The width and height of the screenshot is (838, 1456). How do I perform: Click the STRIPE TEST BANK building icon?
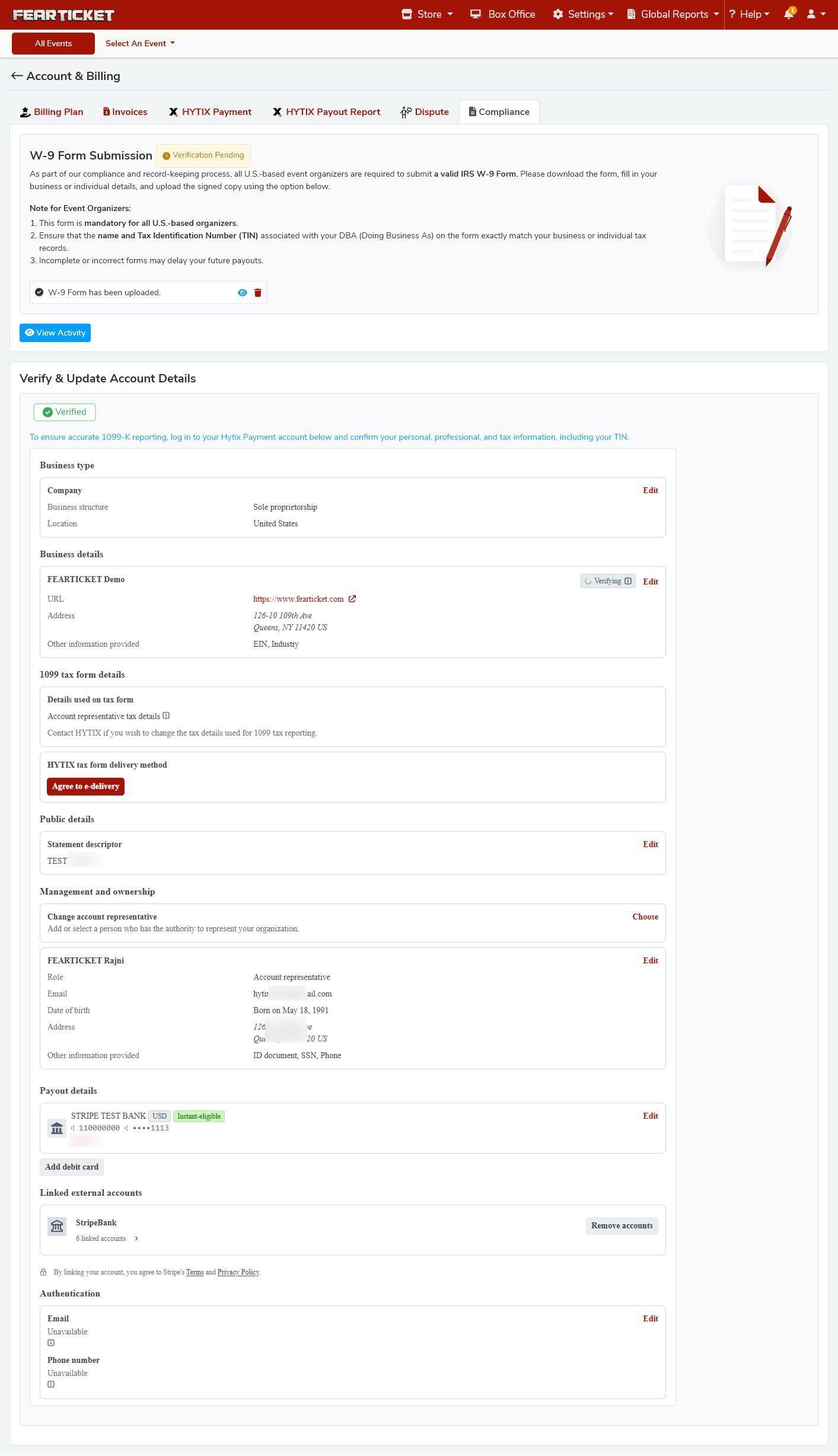point(57,1128)
